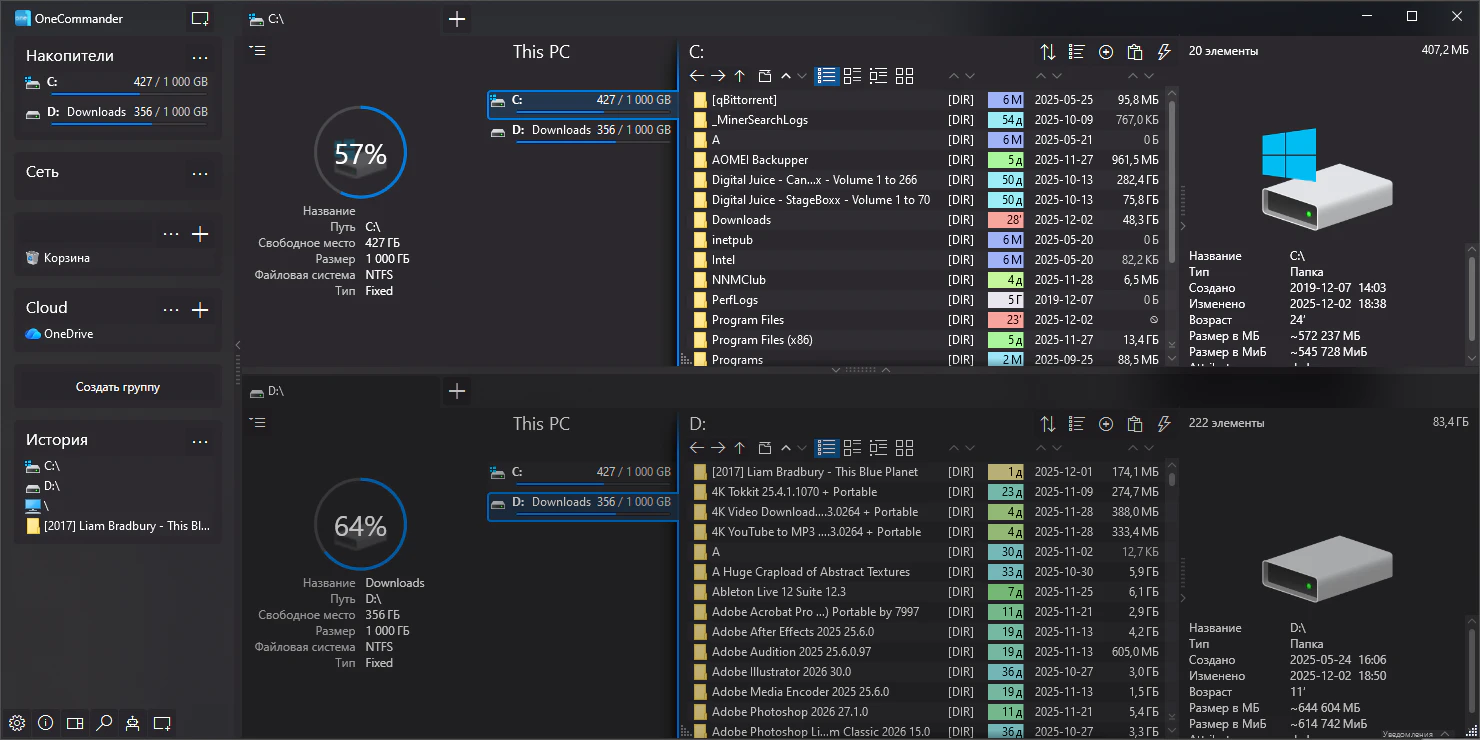Navigate back in the D: pane
The height and width of the screenshot is (740, 1480).
[697, 448]
